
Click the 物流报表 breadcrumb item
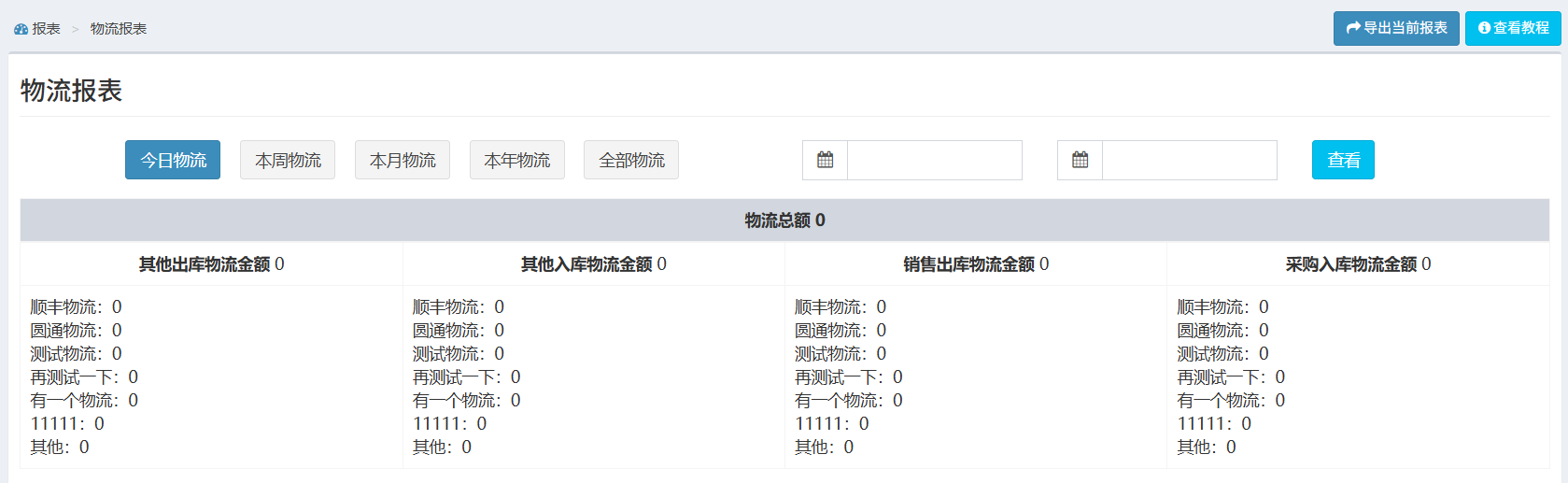click(119, 29)
